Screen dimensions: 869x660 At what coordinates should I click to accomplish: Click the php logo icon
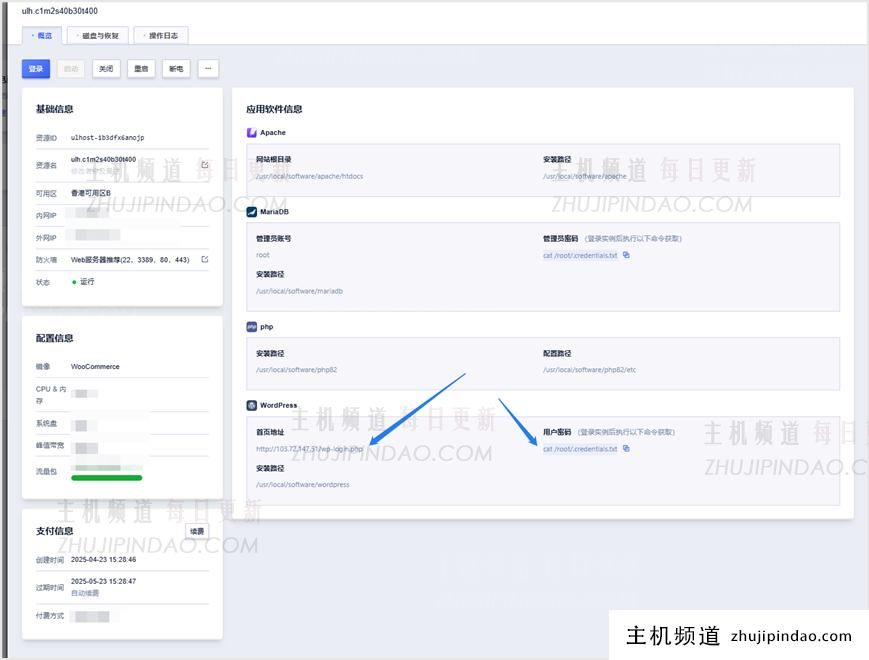pos(252,326)
